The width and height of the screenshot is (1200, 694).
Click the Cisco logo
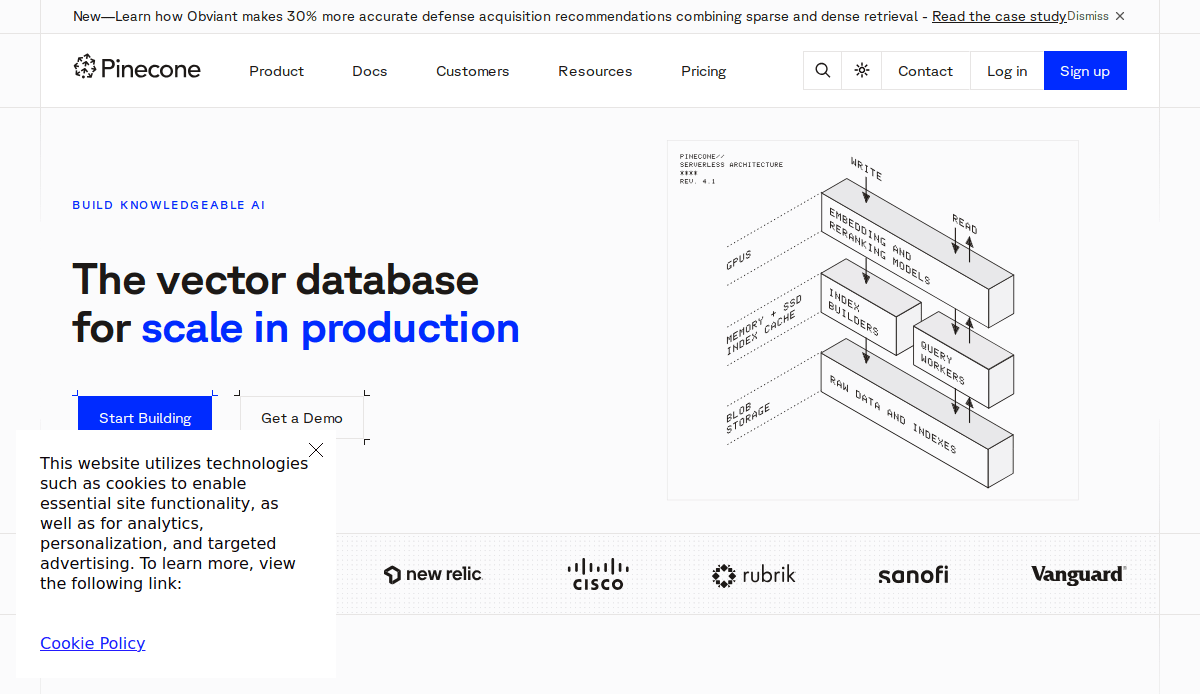tap(598, 574)
